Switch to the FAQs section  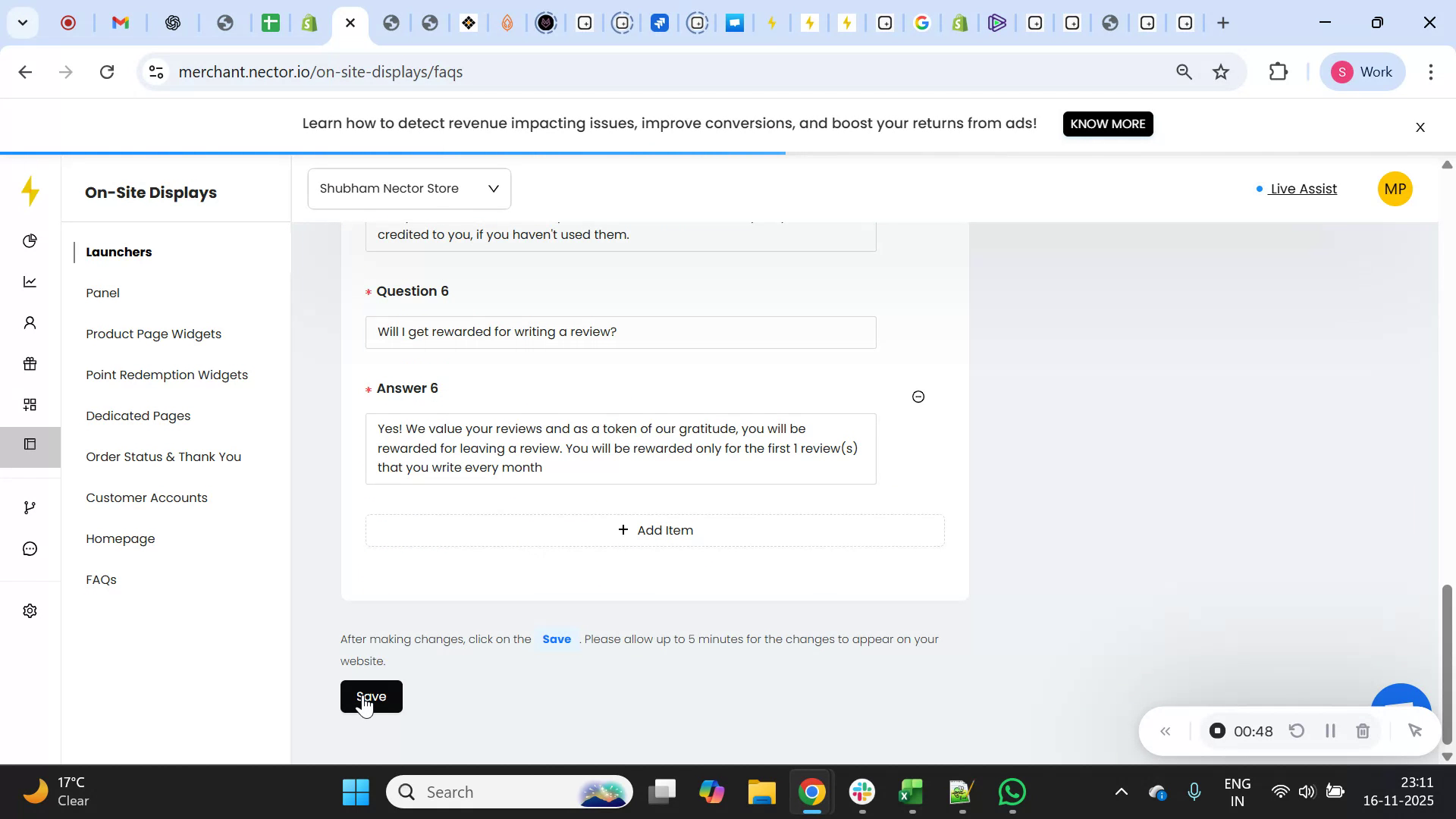pyautogui.click(x=101, y=579)
